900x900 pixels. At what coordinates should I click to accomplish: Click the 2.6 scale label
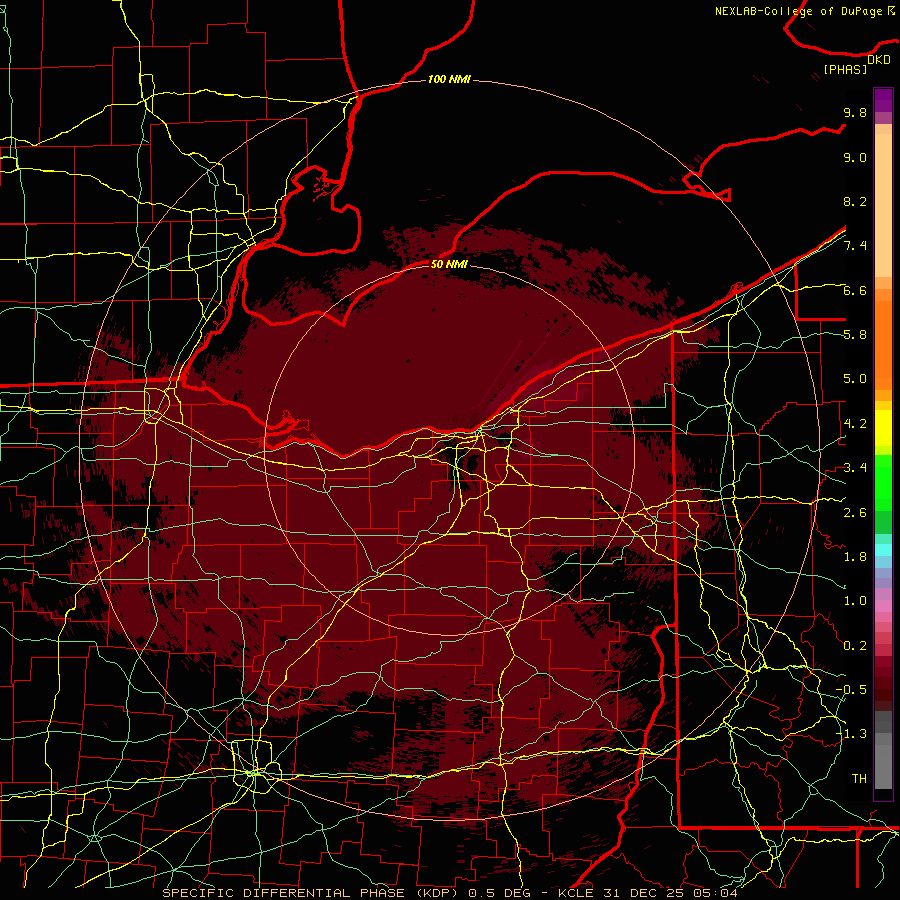coord(855,512)
